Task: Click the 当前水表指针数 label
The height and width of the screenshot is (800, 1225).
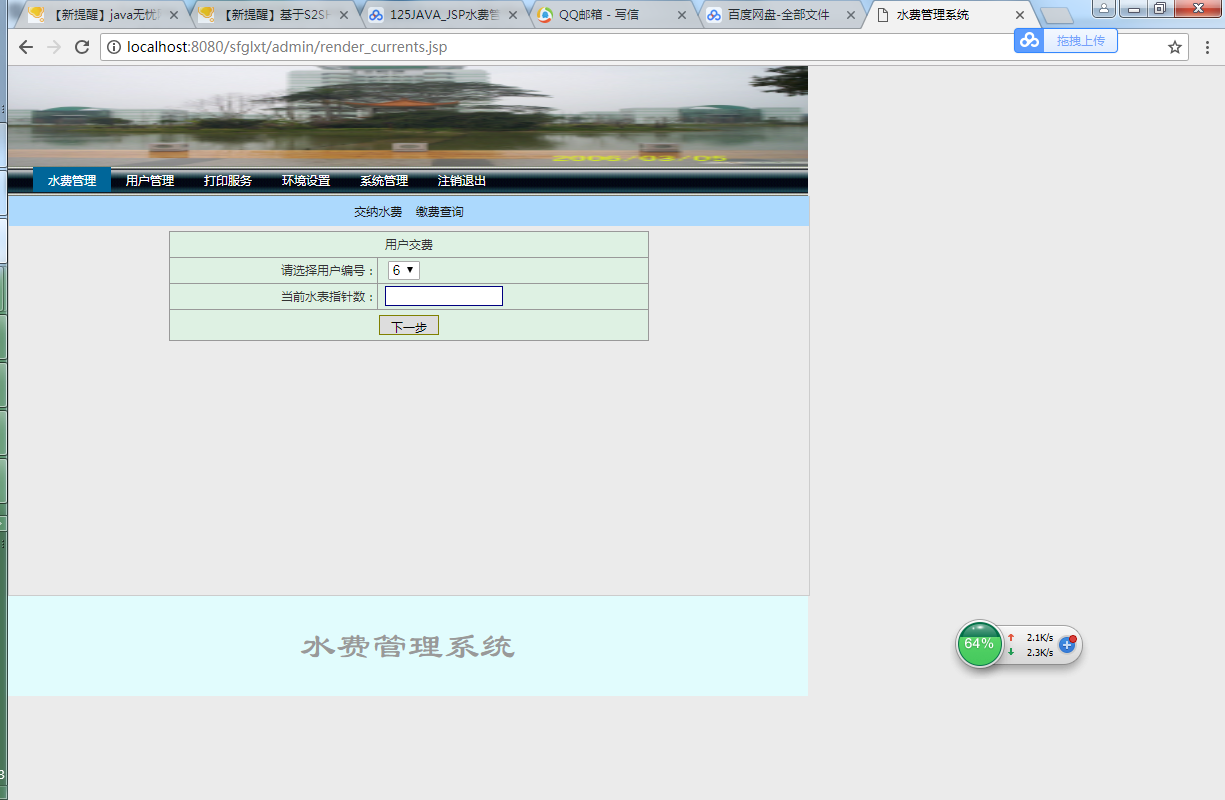Action: (x=328, y=297)
